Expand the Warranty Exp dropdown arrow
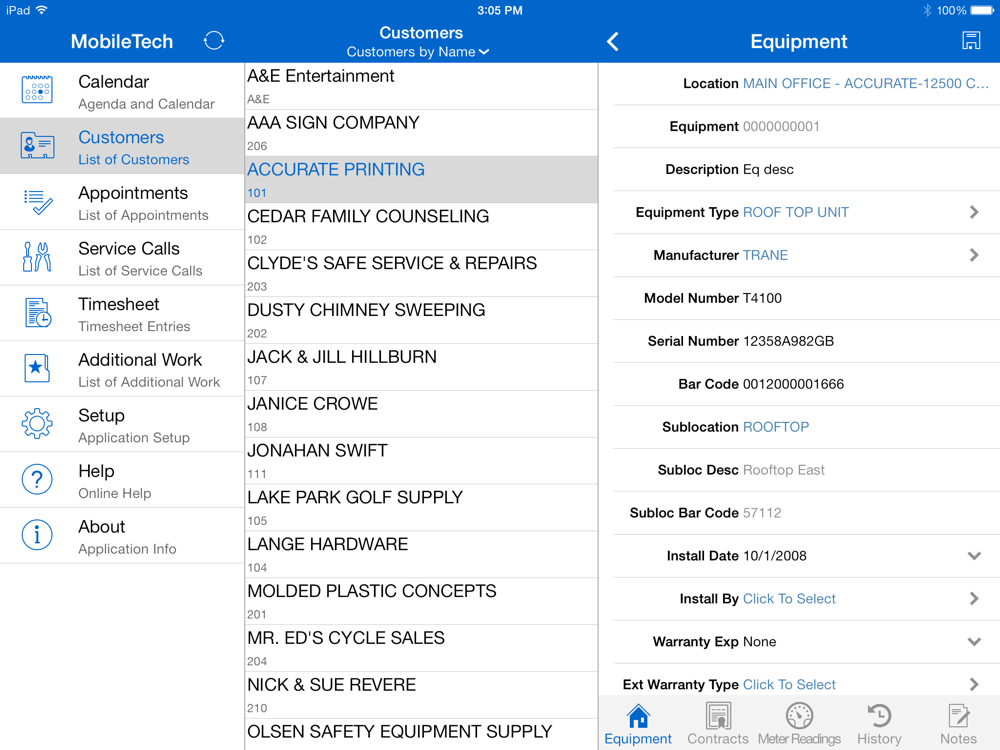Screen dimensions: 1000x750 974,642
